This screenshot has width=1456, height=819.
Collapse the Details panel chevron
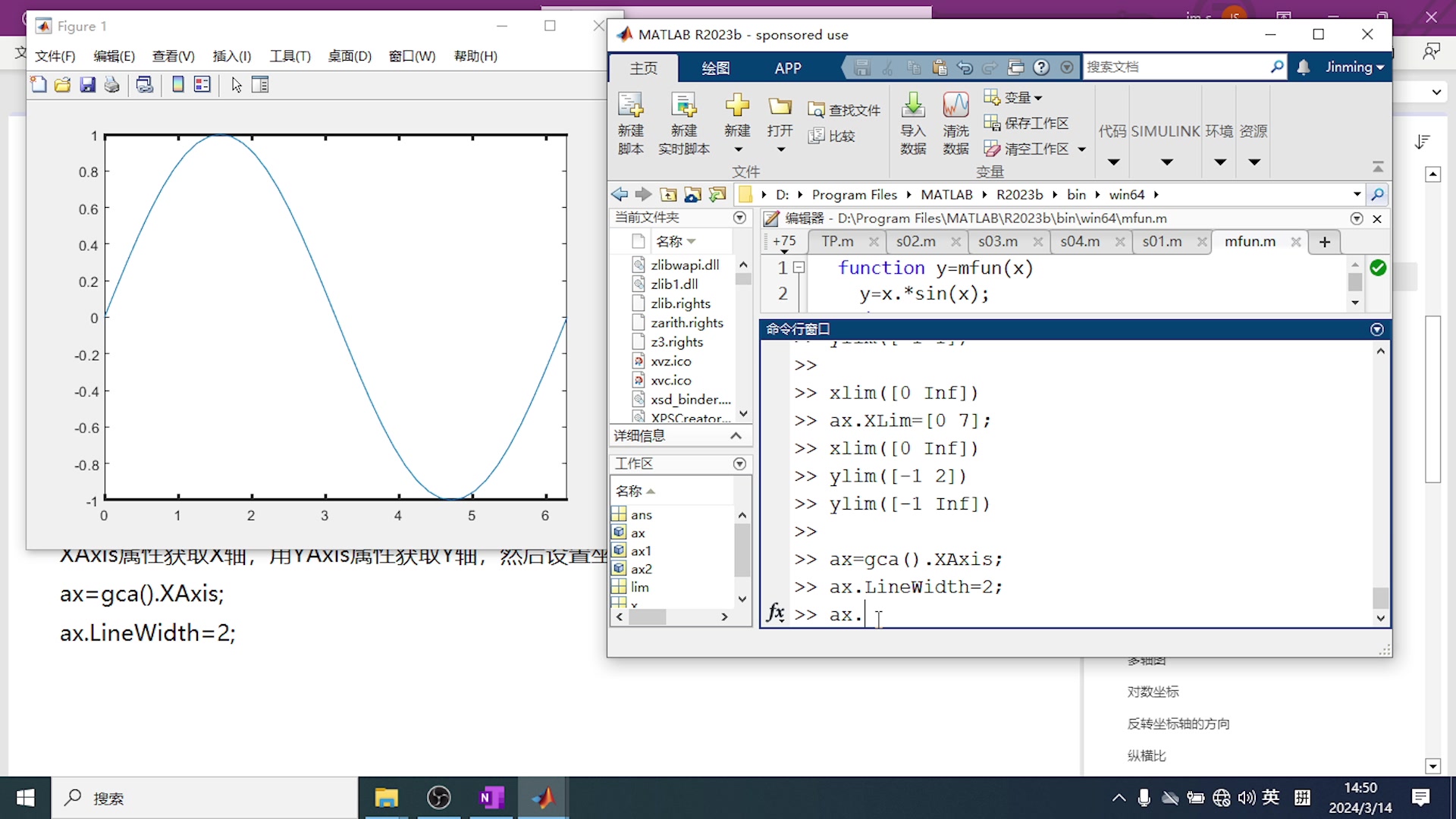tap(736, 436)
